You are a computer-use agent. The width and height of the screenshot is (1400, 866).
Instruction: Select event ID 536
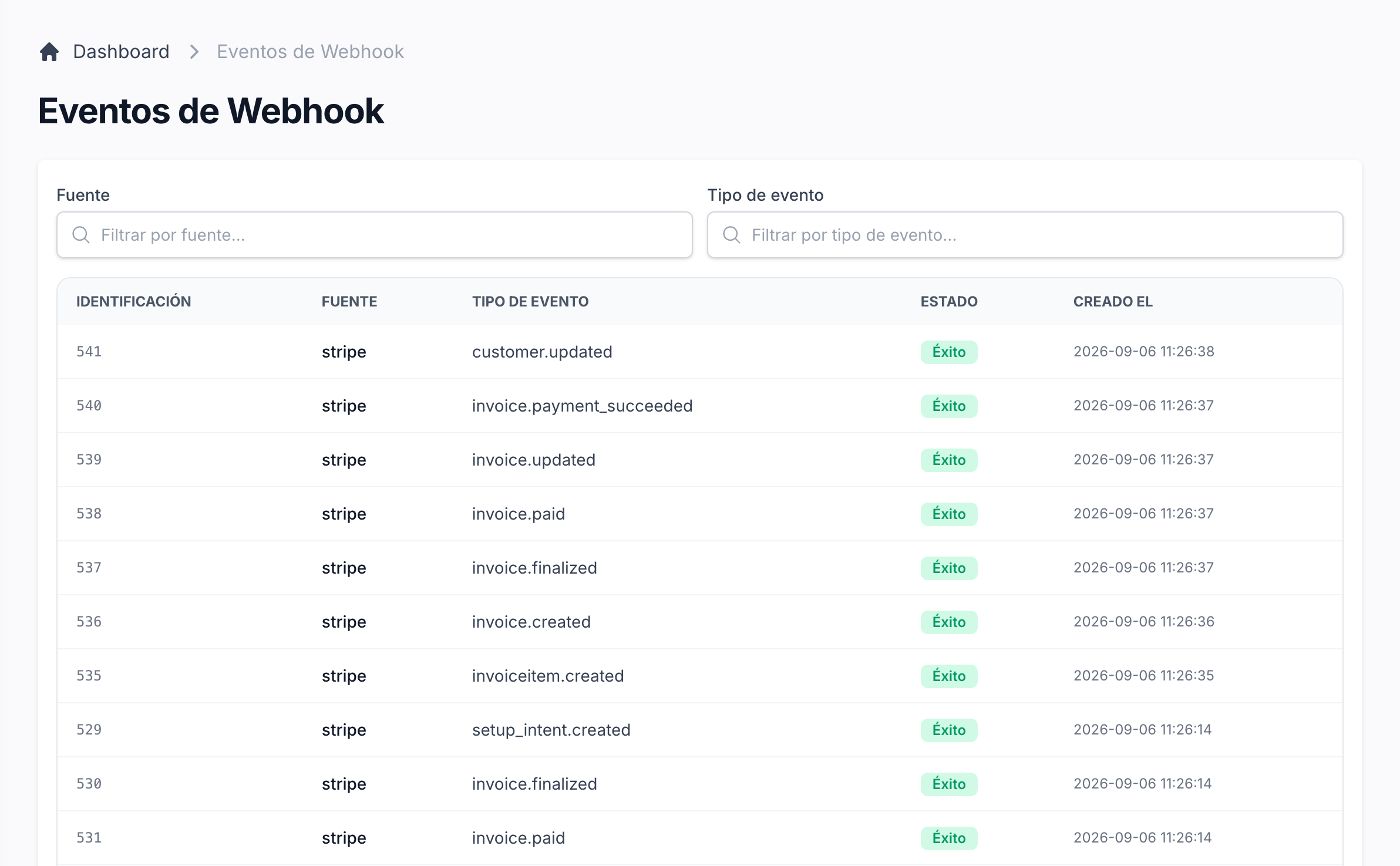click(89, 622)
